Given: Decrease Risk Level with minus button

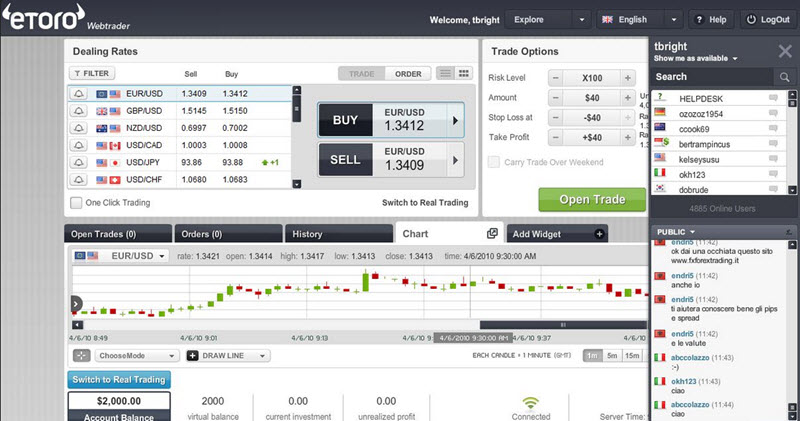Looking at the screenshot, I should coord(556,78).
